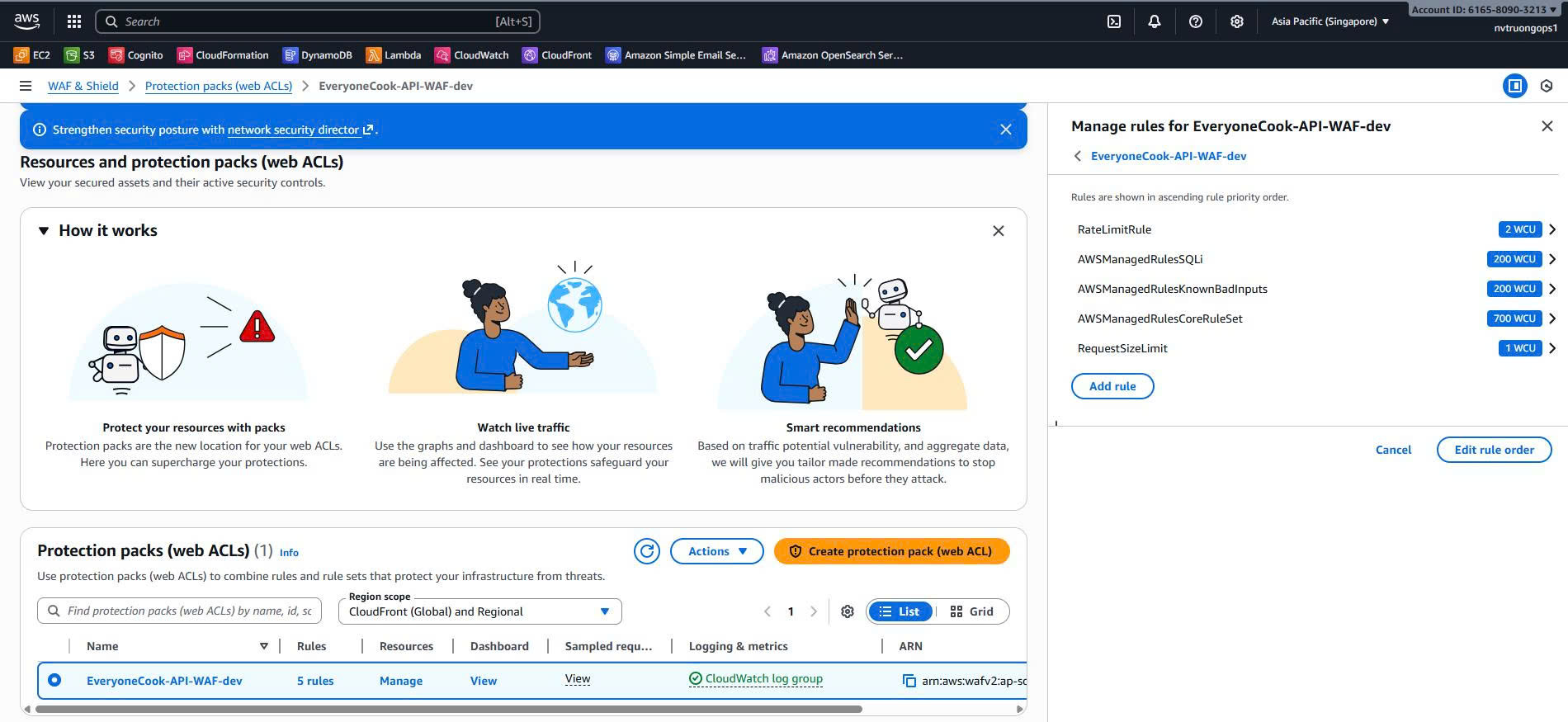
Task: Open the Asia Pacific (Singapore) region selector
Action: pyautogui.click(x=1330, y=21)
